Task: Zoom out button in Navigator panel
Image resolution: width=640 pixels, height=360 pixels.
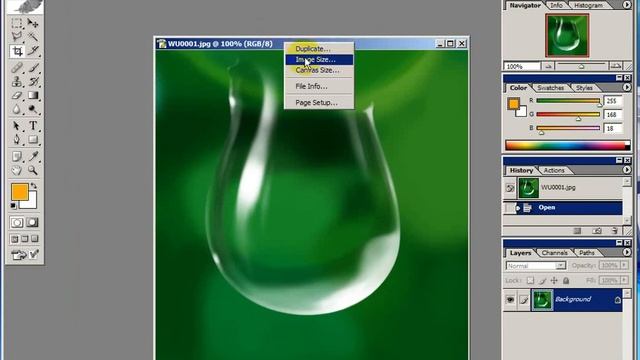Action: point(548,66)
